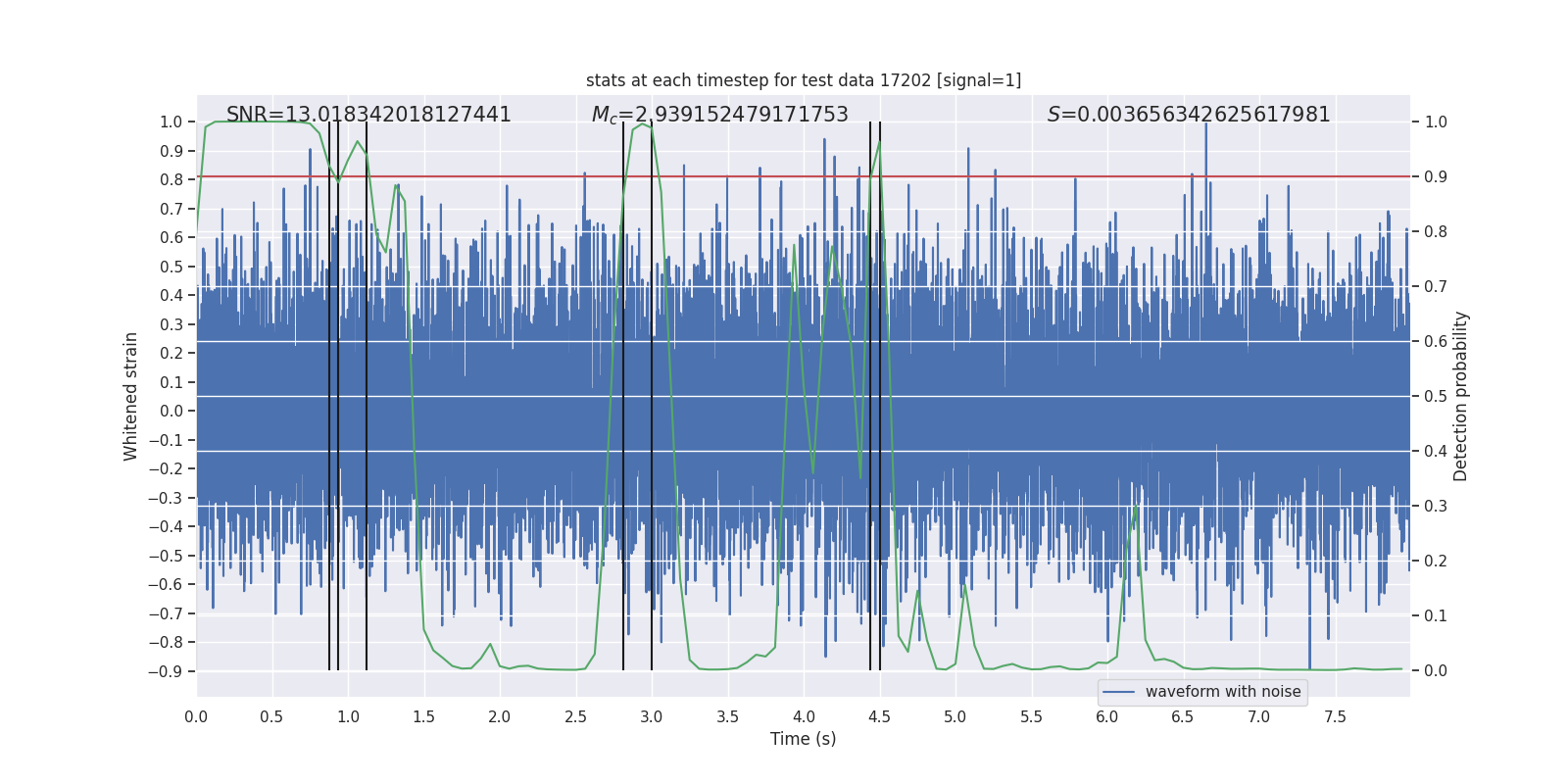Click the 'Time (s)' x-axis label
This screenshot has width=1568, height=784.
(x=804, y=739)
